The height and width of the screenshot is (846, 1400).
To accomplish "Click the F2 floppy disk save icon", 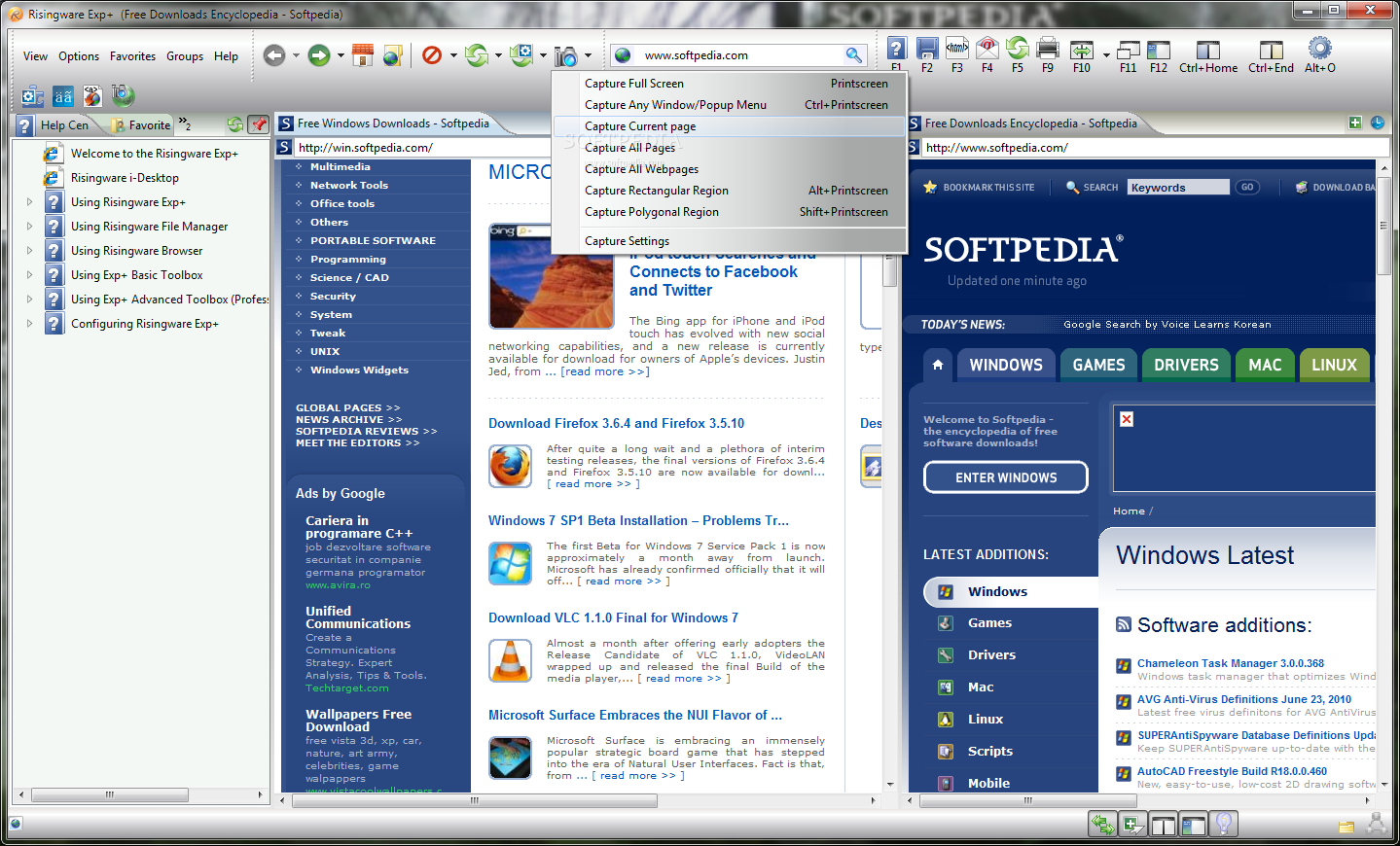I will 927,48.
